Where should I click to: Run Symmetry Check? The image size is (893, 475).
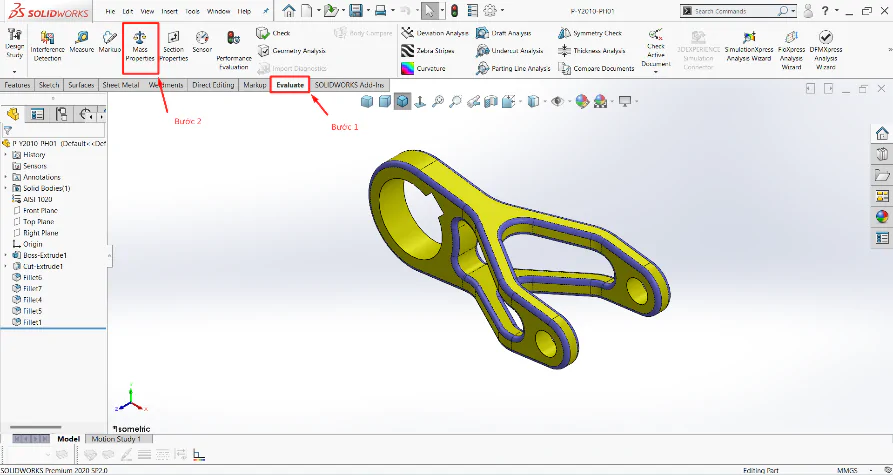(x=590, y=33)
